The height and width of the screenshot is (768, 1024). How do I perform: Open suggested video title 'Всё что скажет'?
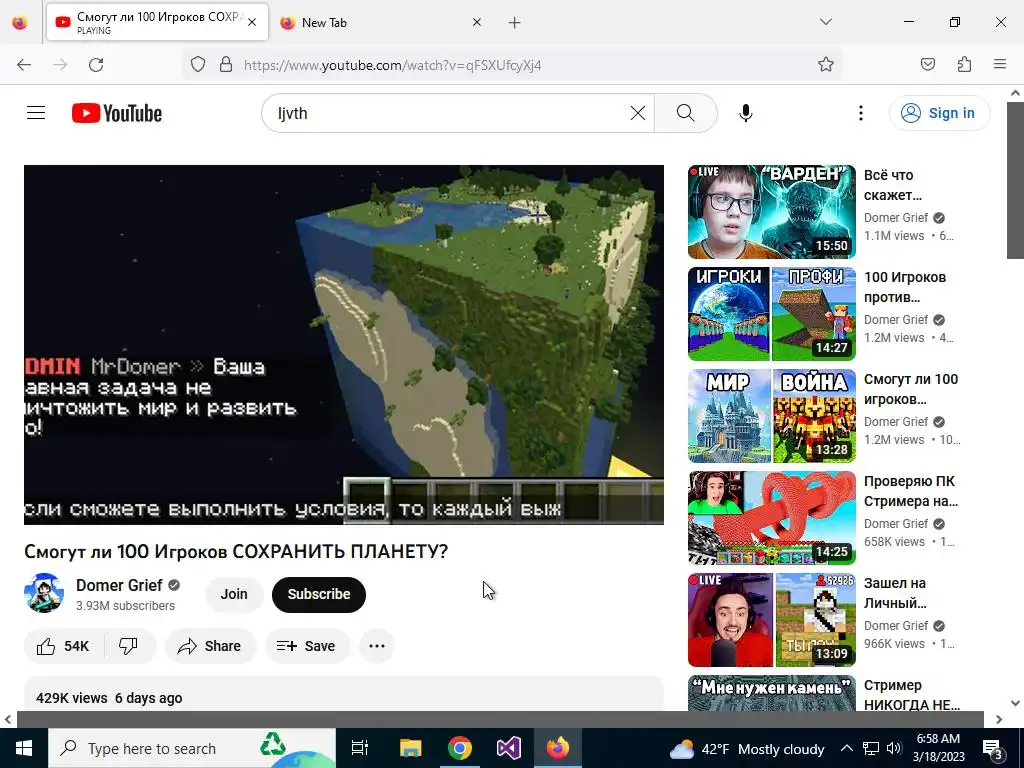[x=893, y=185]
